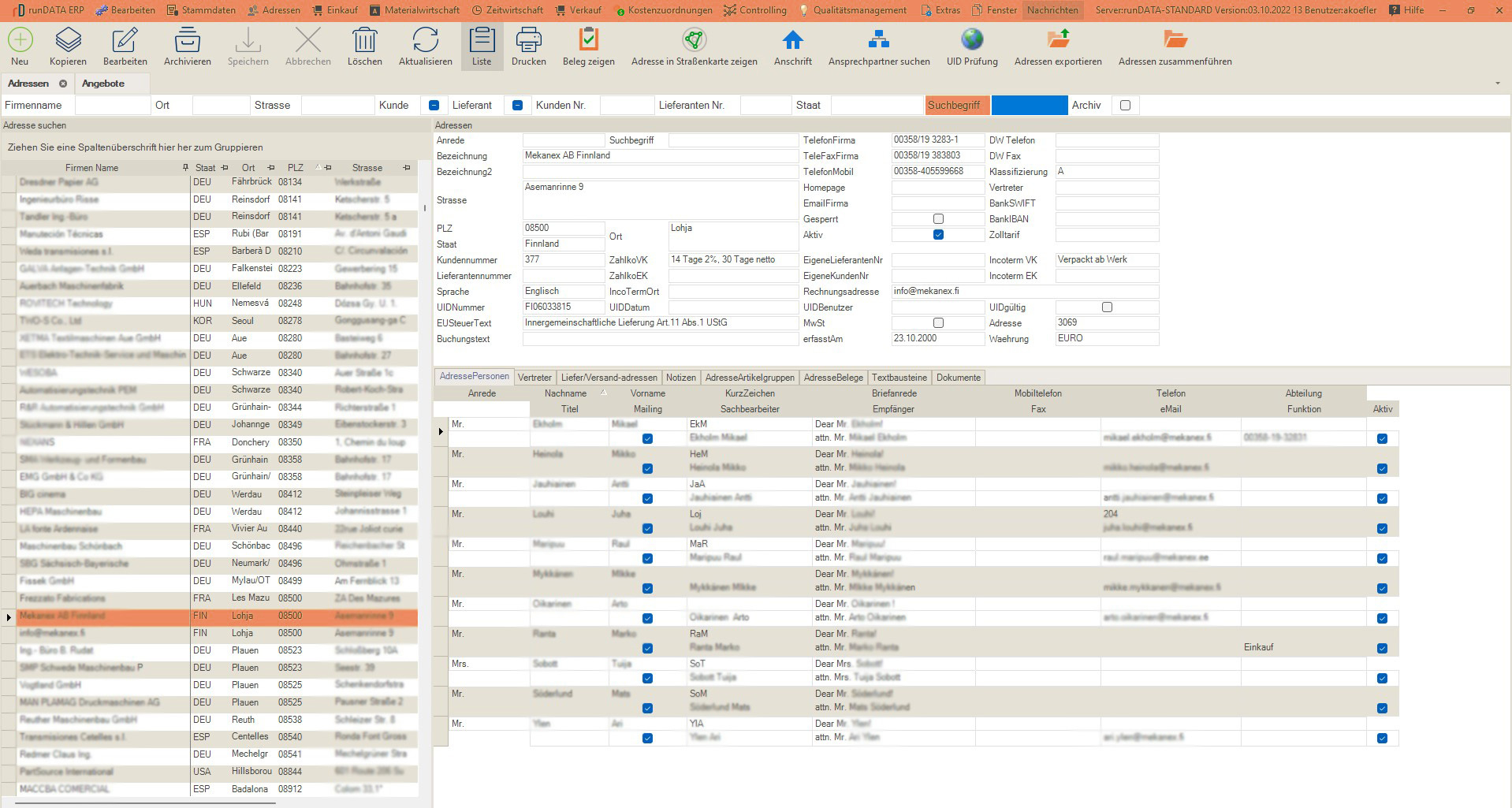The height and width of the screenshot is (808, 1512).
Task: Close the Adressen tab
Action: coord(63,84)
